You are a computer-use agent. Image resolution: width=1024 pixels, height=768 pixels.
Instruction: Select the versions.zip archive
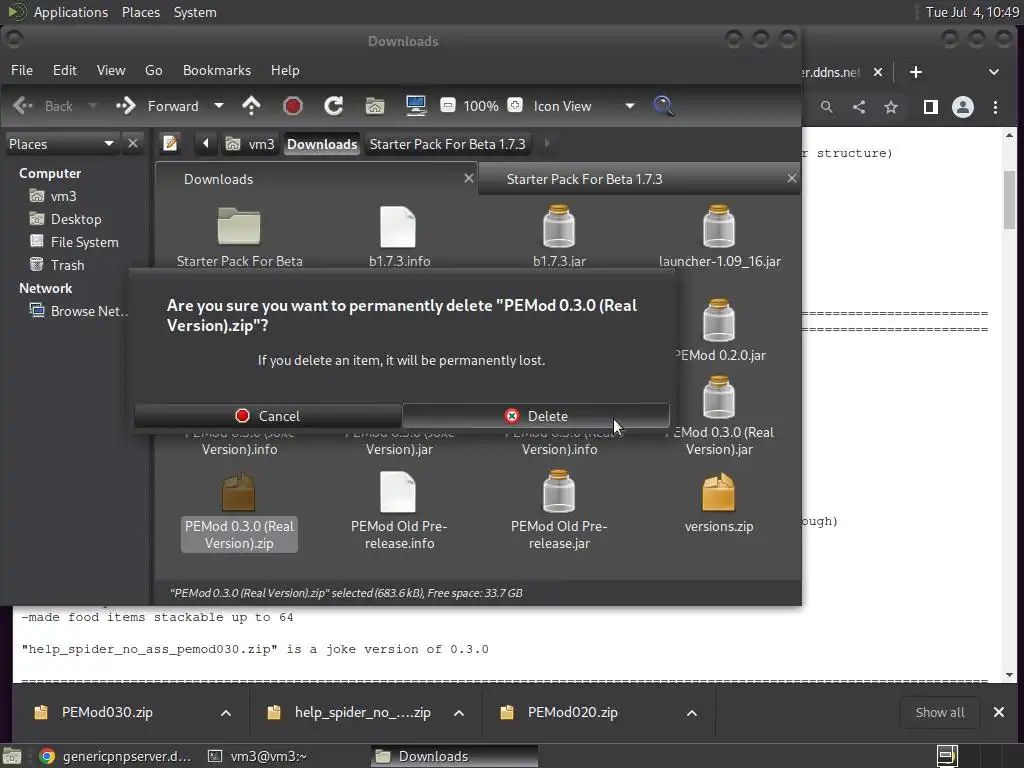click(x=719, y=504)
